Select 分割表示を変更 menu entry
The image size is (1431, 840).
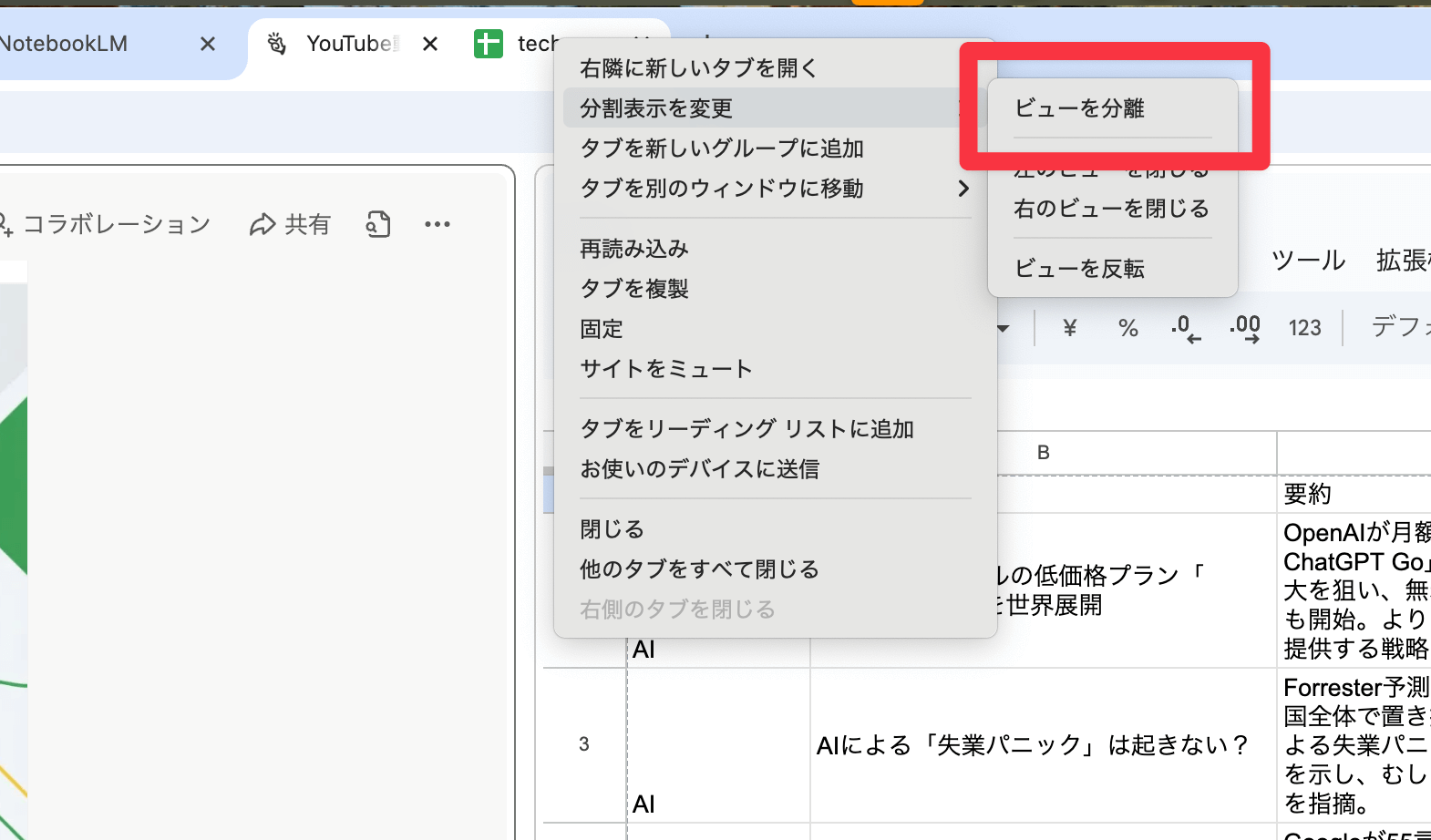tap(775, 108)
